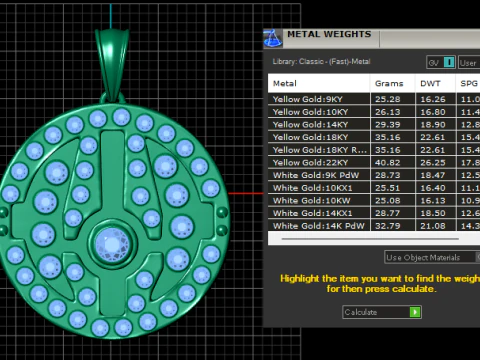Click the 32.79 grams value
Image resolution: width=480 pixels, height=360 pixels.
click(388, 226)
